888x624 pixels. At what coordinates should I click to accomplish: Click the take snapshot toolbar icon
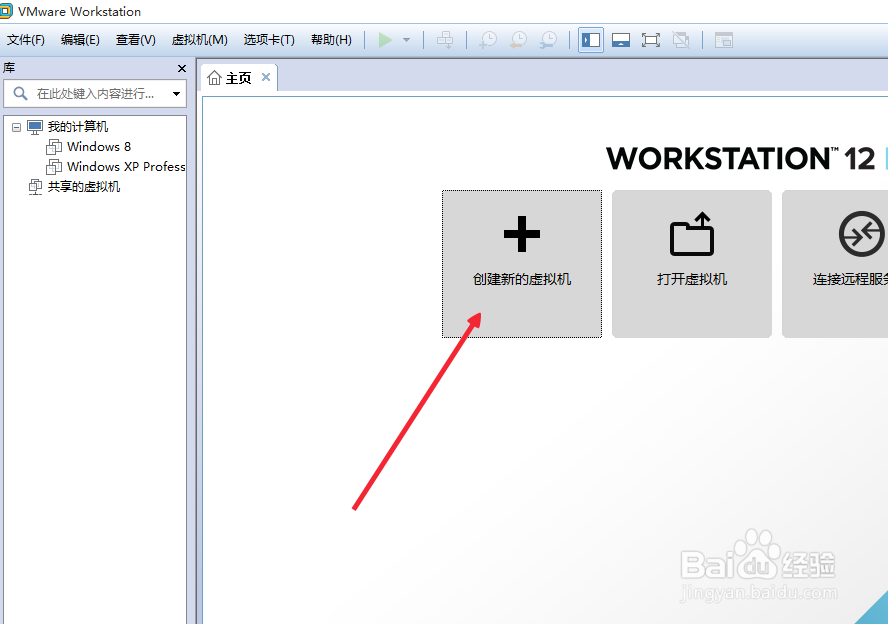click(x=488, y=40)
